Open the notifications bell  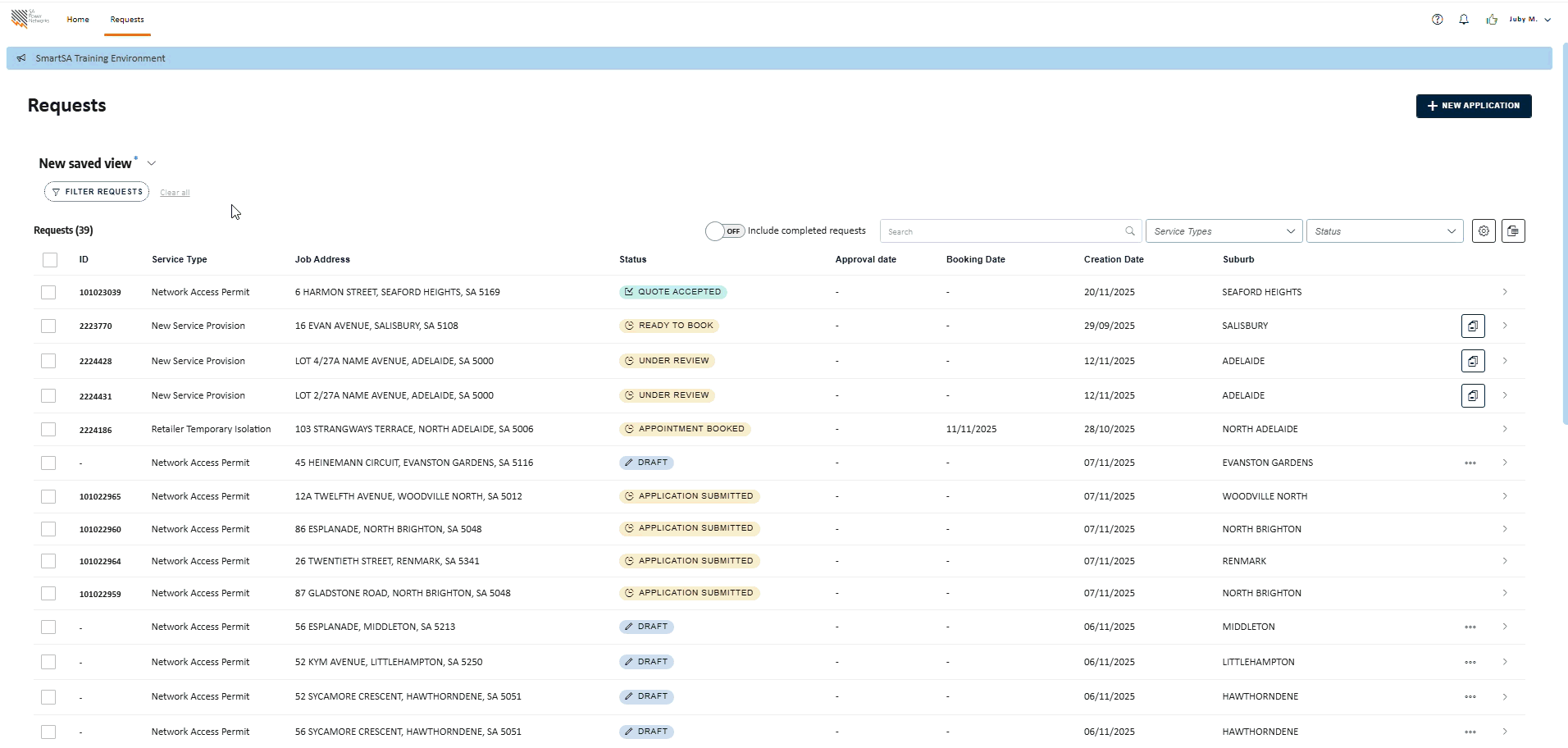pyautogui.click(x=1464, y=20)
